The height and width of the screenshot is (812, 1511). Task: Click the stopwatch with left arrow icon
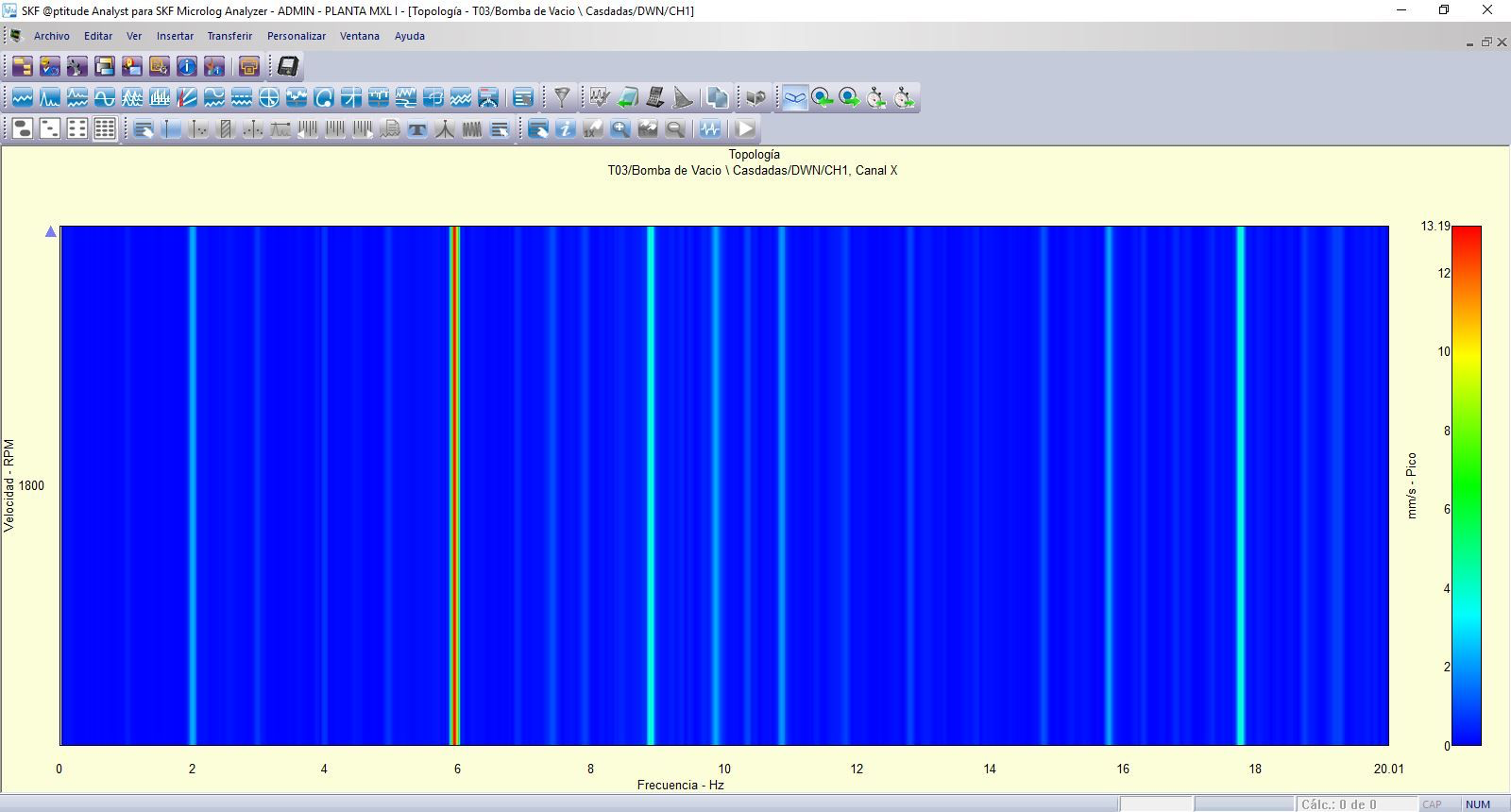click(x=876, y=97)
